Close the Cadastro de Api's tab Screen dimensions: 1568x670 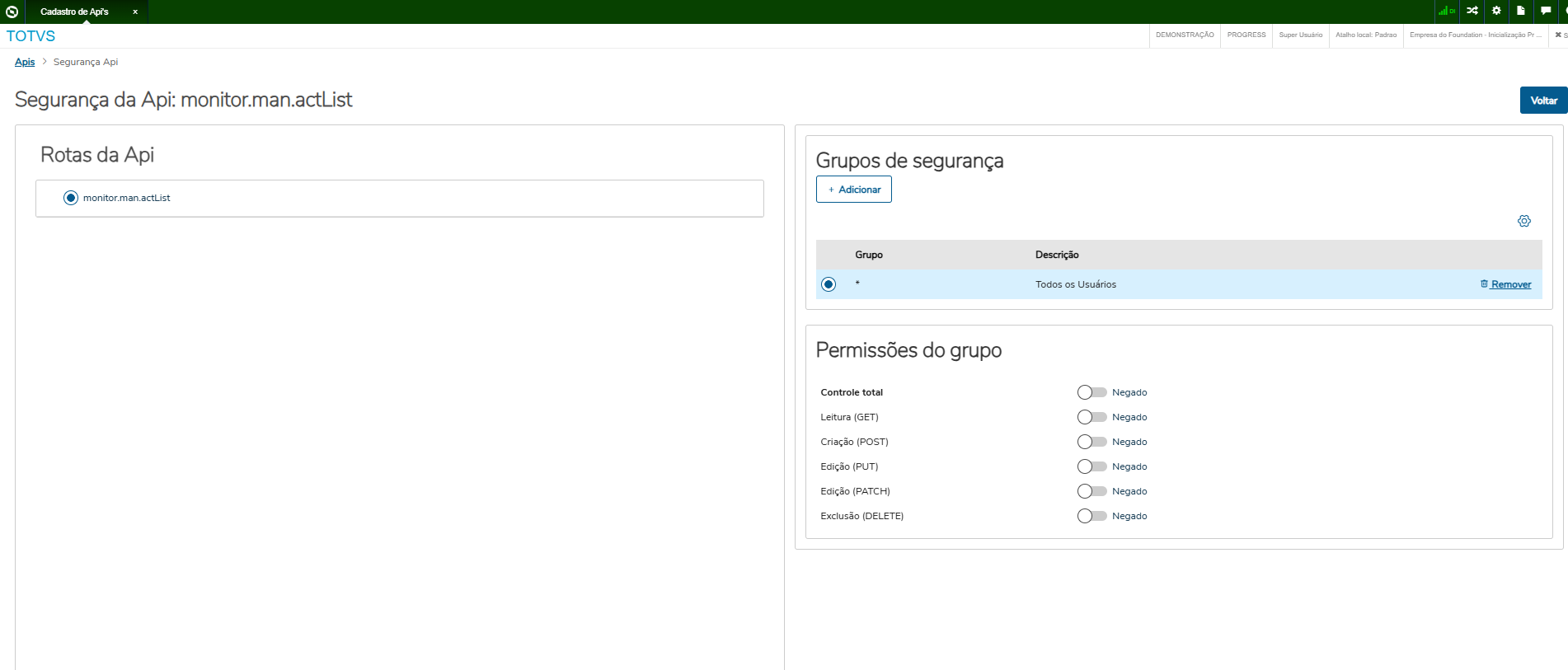point(135,12)
